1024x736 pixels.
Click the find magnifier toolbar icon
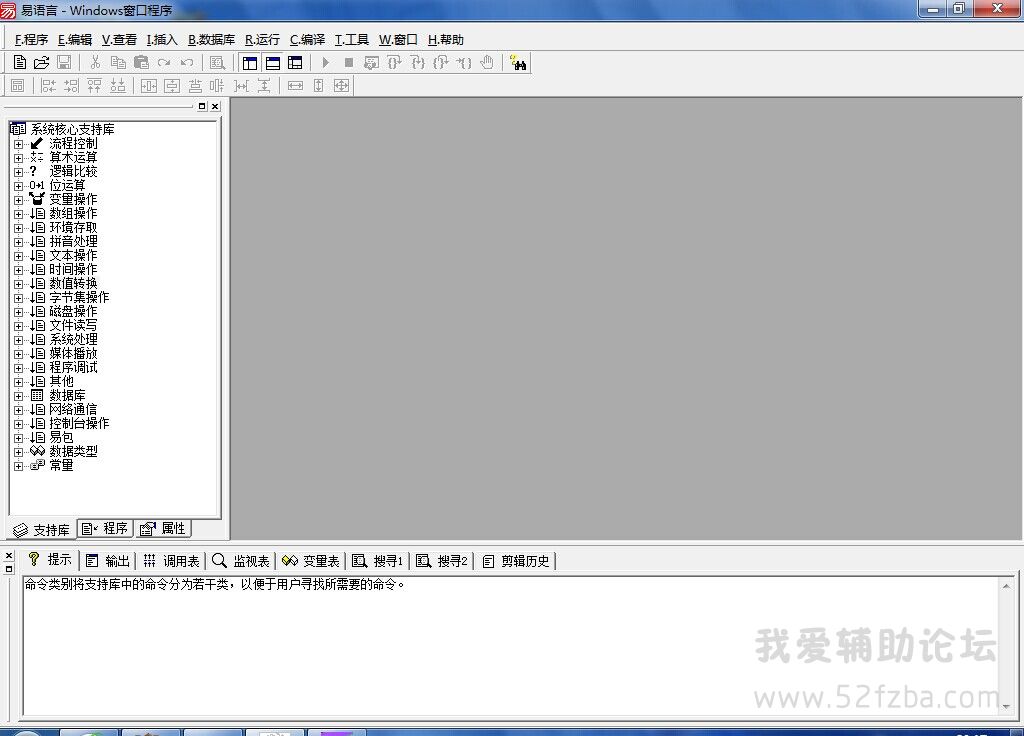coord(217,63)
